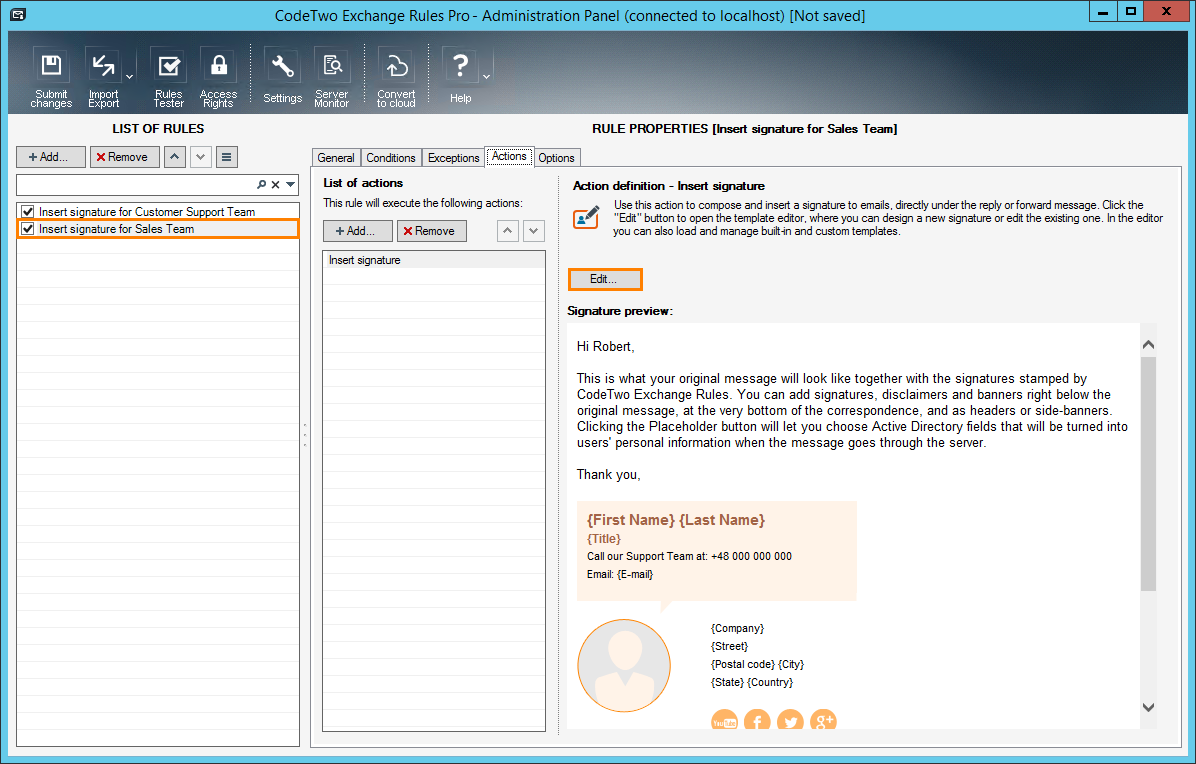Screen dimensions: 1196x764
Task: Move the selected action down
Action: [534, 231]
